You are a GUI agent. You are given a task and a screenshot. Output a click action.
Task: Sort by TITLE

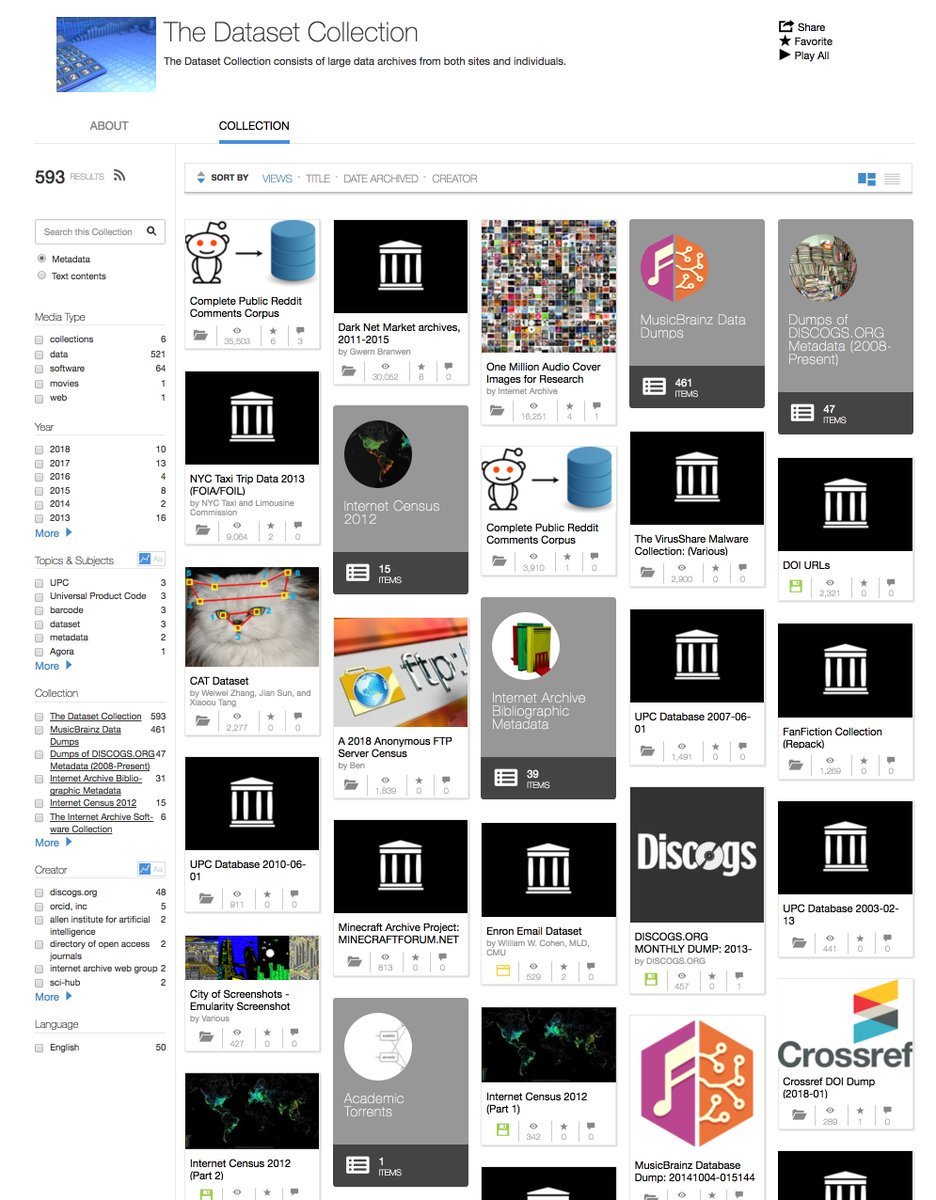(318, 178)
